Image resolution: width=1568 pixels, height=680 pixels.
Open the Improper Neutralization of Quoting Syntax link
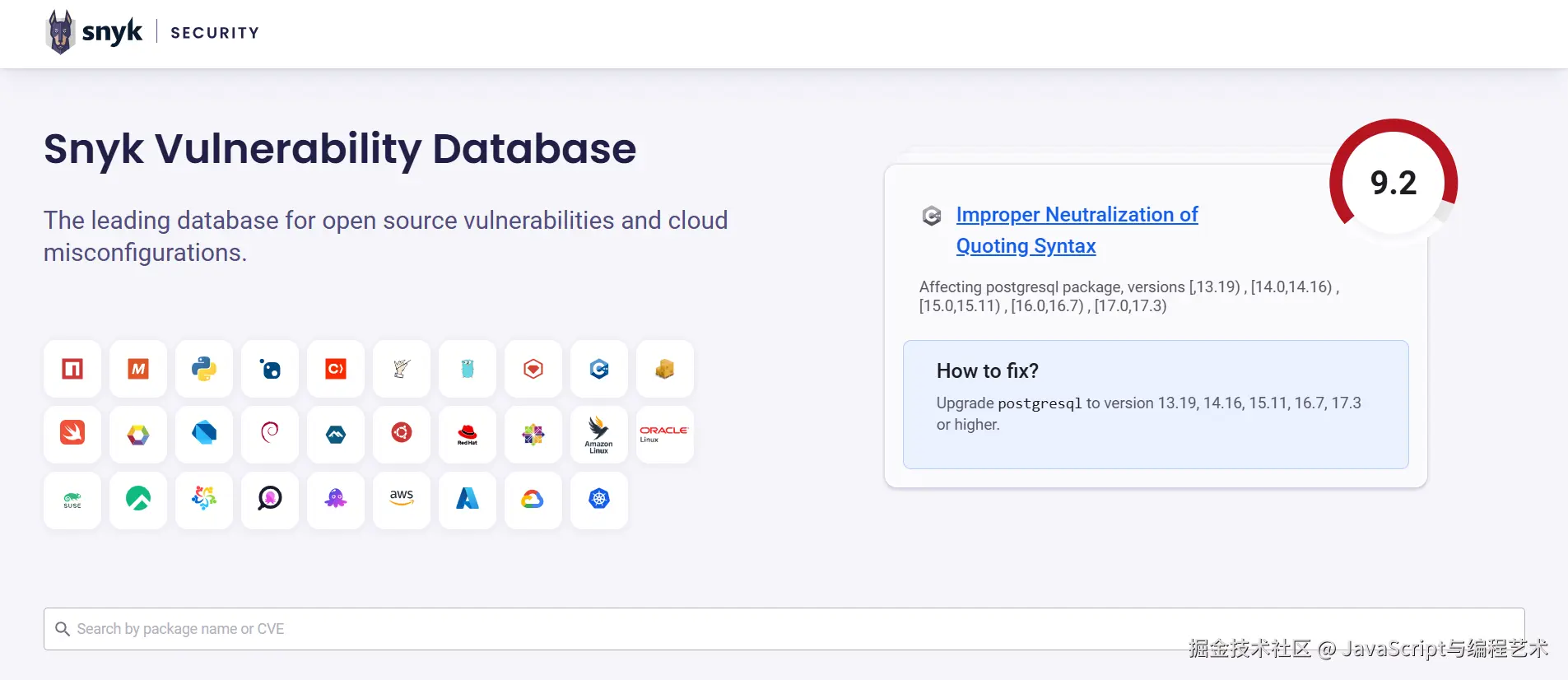[1077, 231]
